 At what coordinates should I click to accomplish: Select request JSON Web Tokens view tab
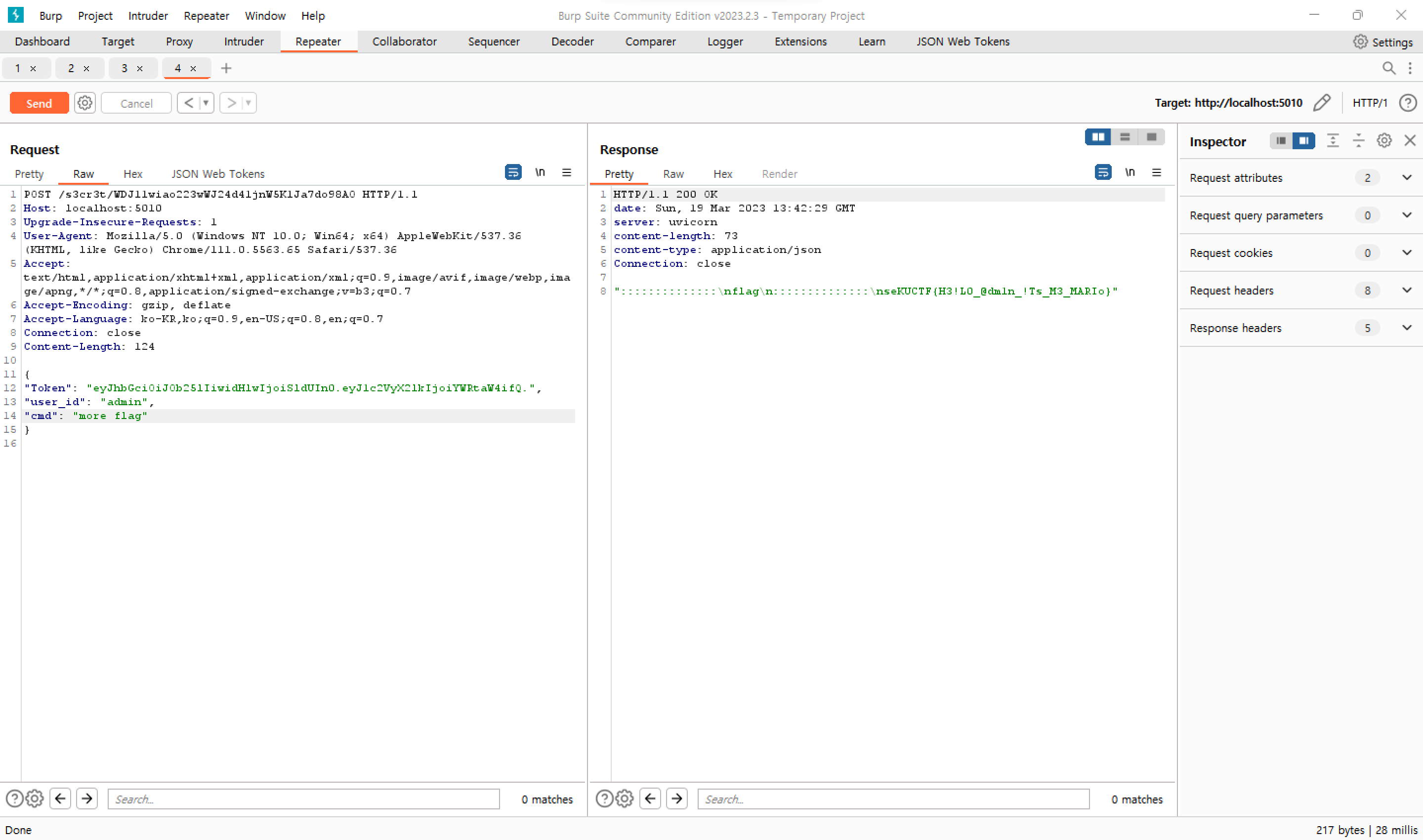click(x=218, y=174)
